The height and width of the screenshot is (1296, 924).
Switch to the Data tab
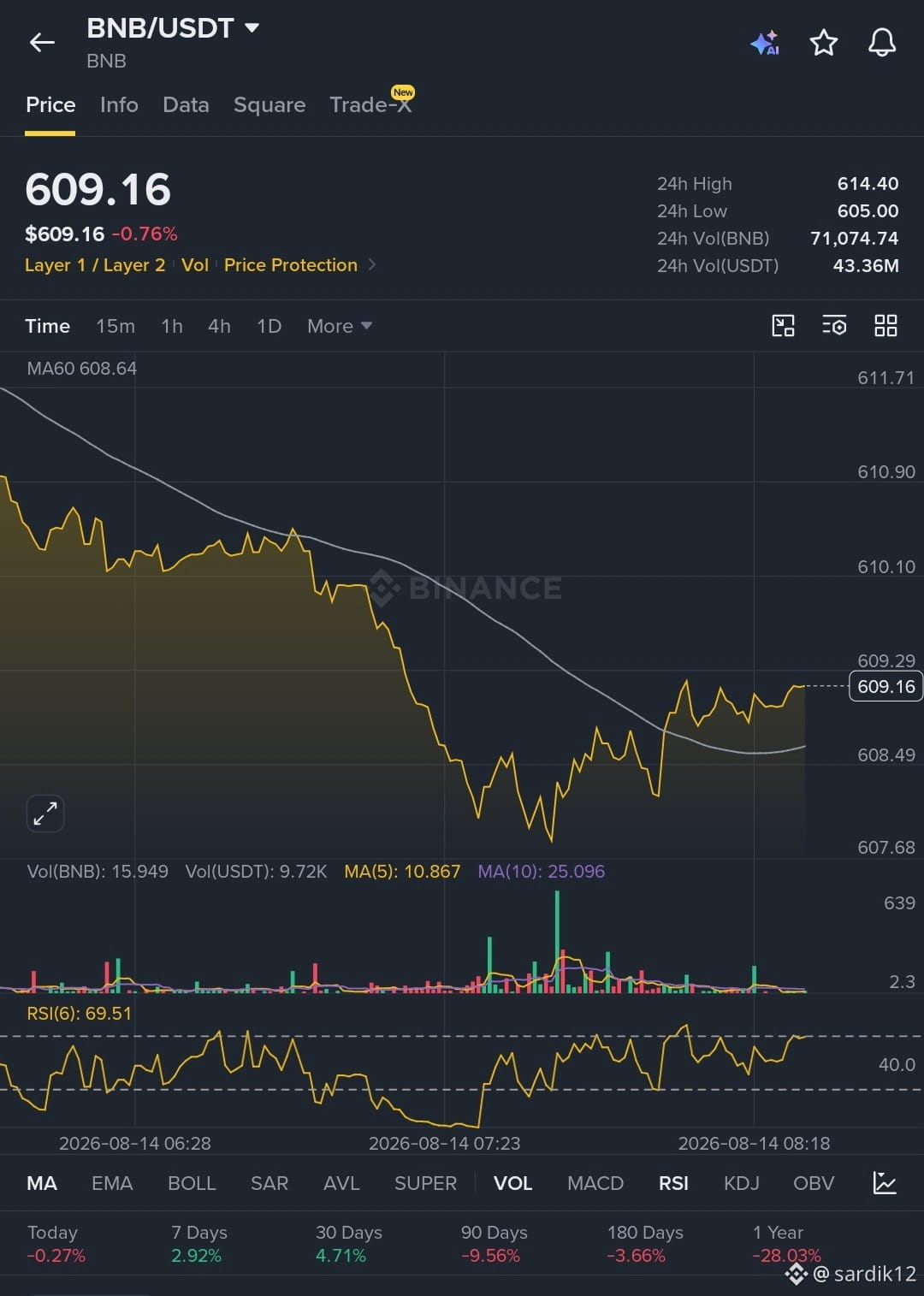click(x=186, y=105)
